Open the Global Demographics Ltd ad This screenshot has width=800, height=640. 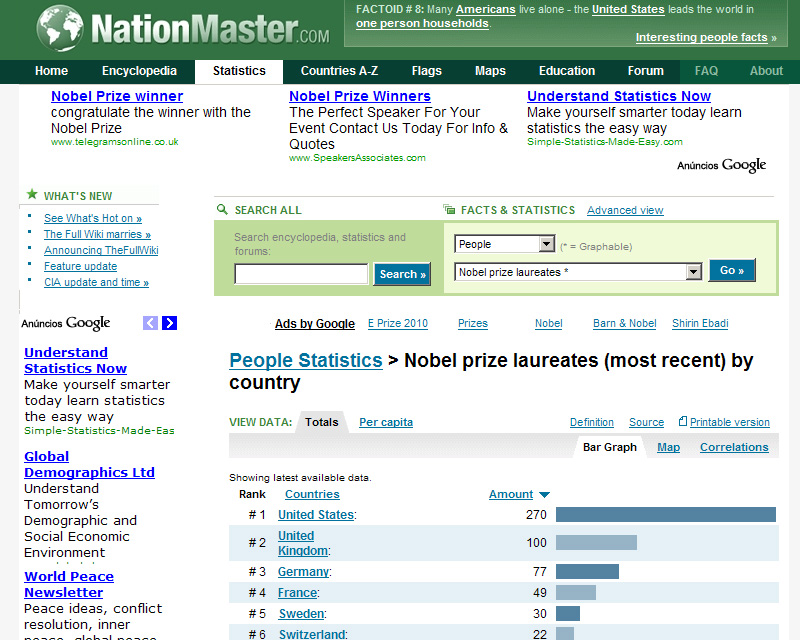point(89,464)
